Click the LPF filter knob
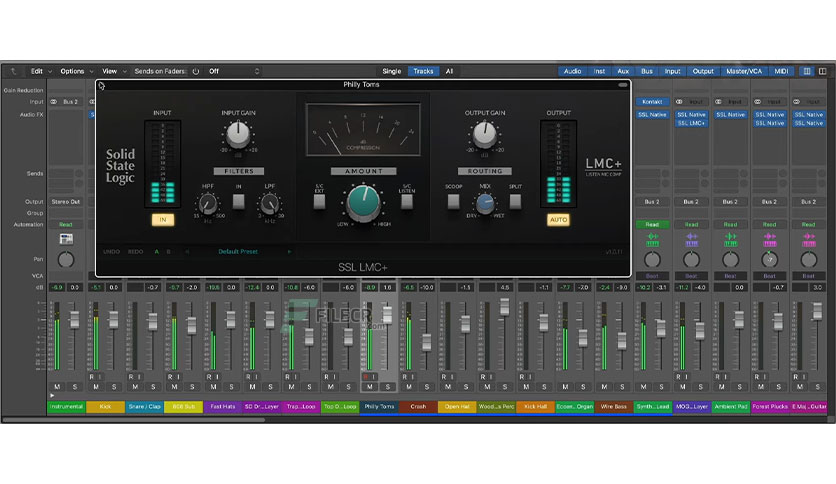 coord(269,203)
